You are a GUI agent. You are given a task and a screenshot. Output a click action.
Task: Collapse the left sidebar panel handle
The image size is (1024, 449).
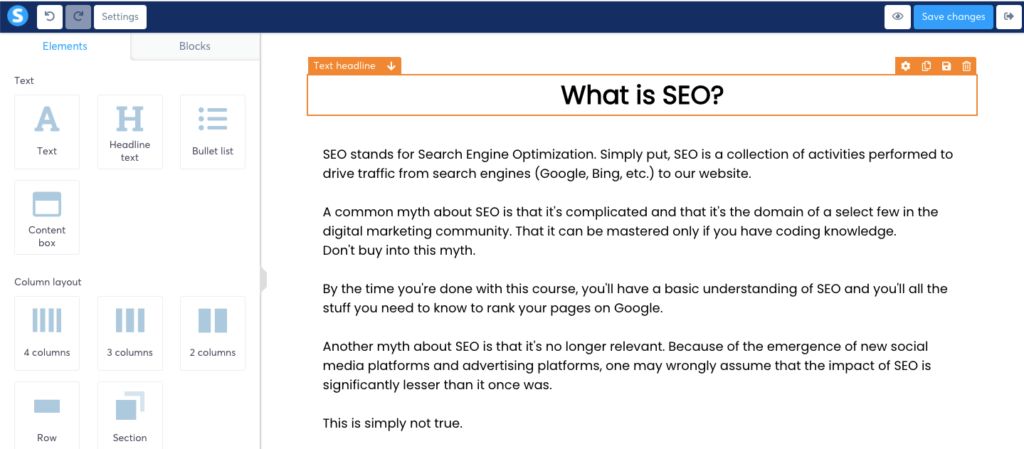click(x=263, y=279)
